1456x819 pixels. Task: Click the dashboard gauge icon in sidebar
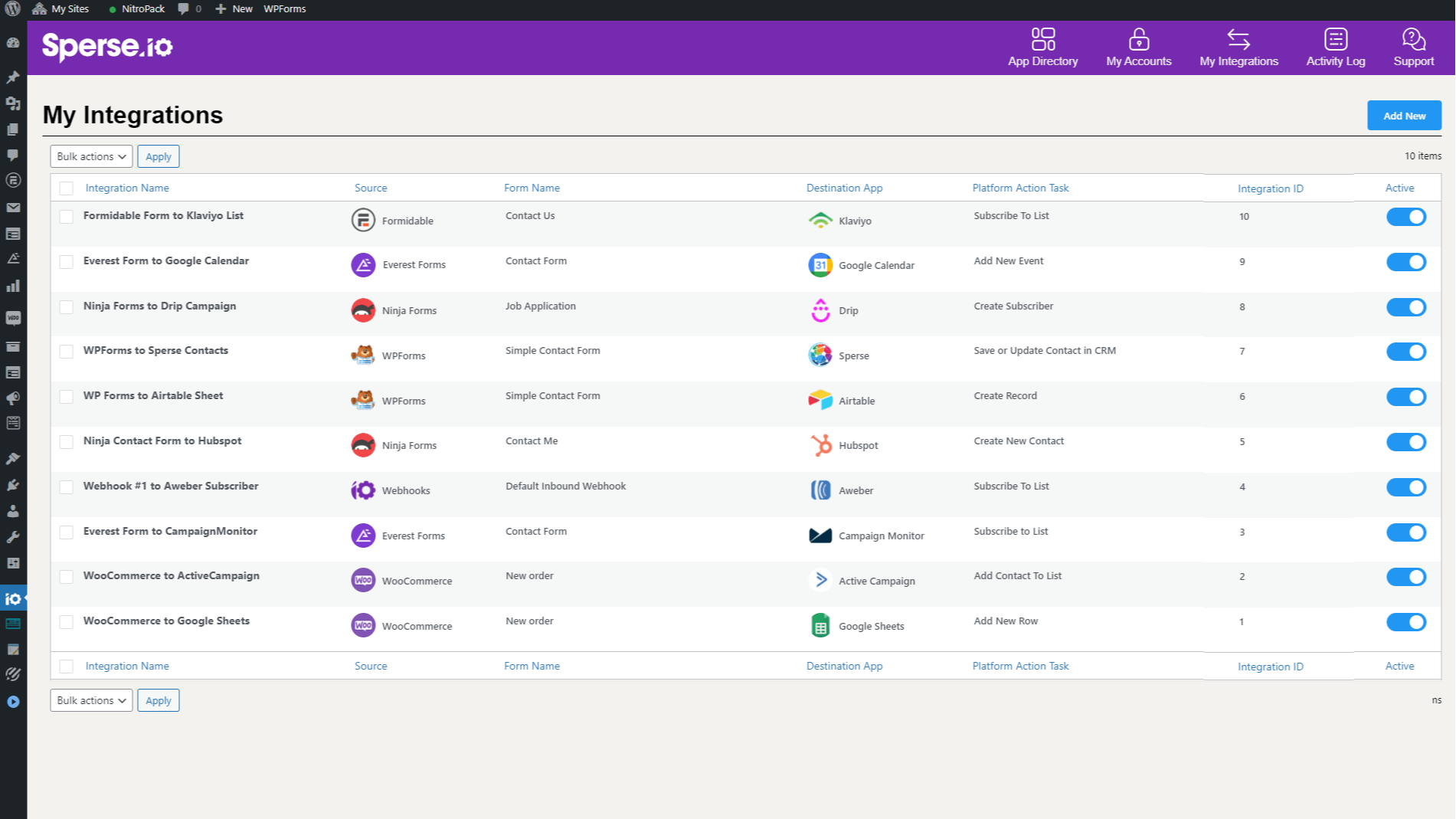[x=13, y=43]
